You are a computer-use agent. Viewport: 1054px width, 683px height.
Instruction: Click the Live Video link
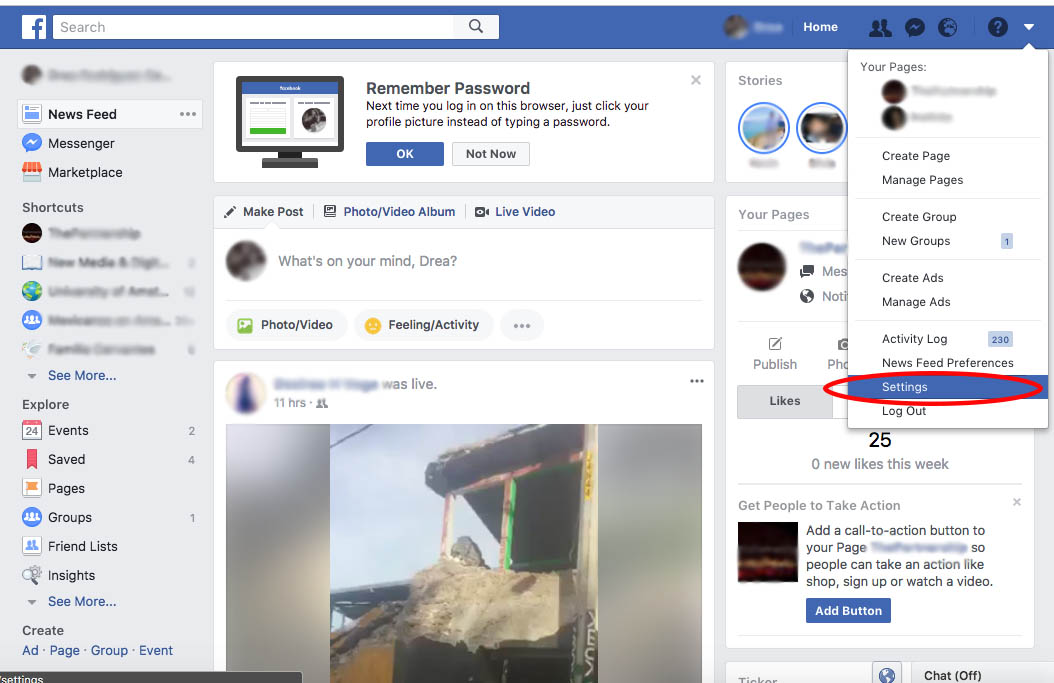[x=525, y=212]
